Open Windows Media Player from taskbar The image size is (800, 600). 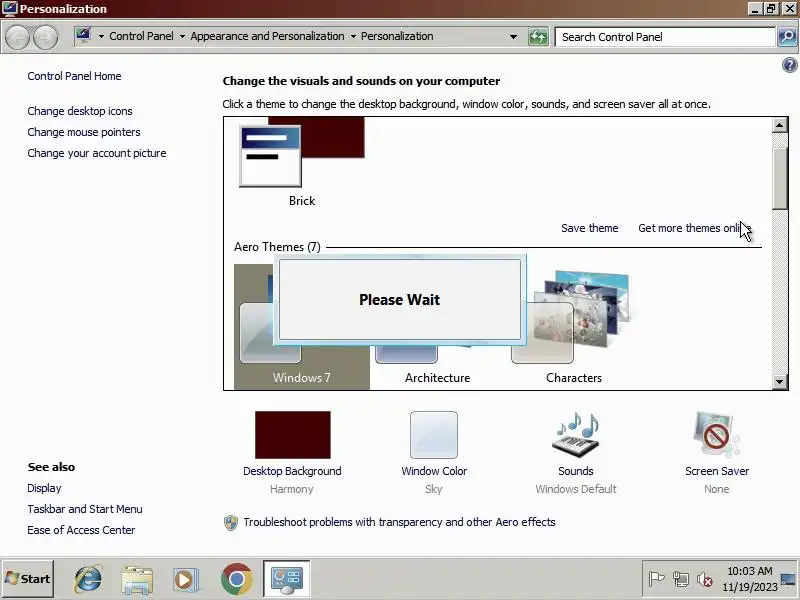coord(186,580)
